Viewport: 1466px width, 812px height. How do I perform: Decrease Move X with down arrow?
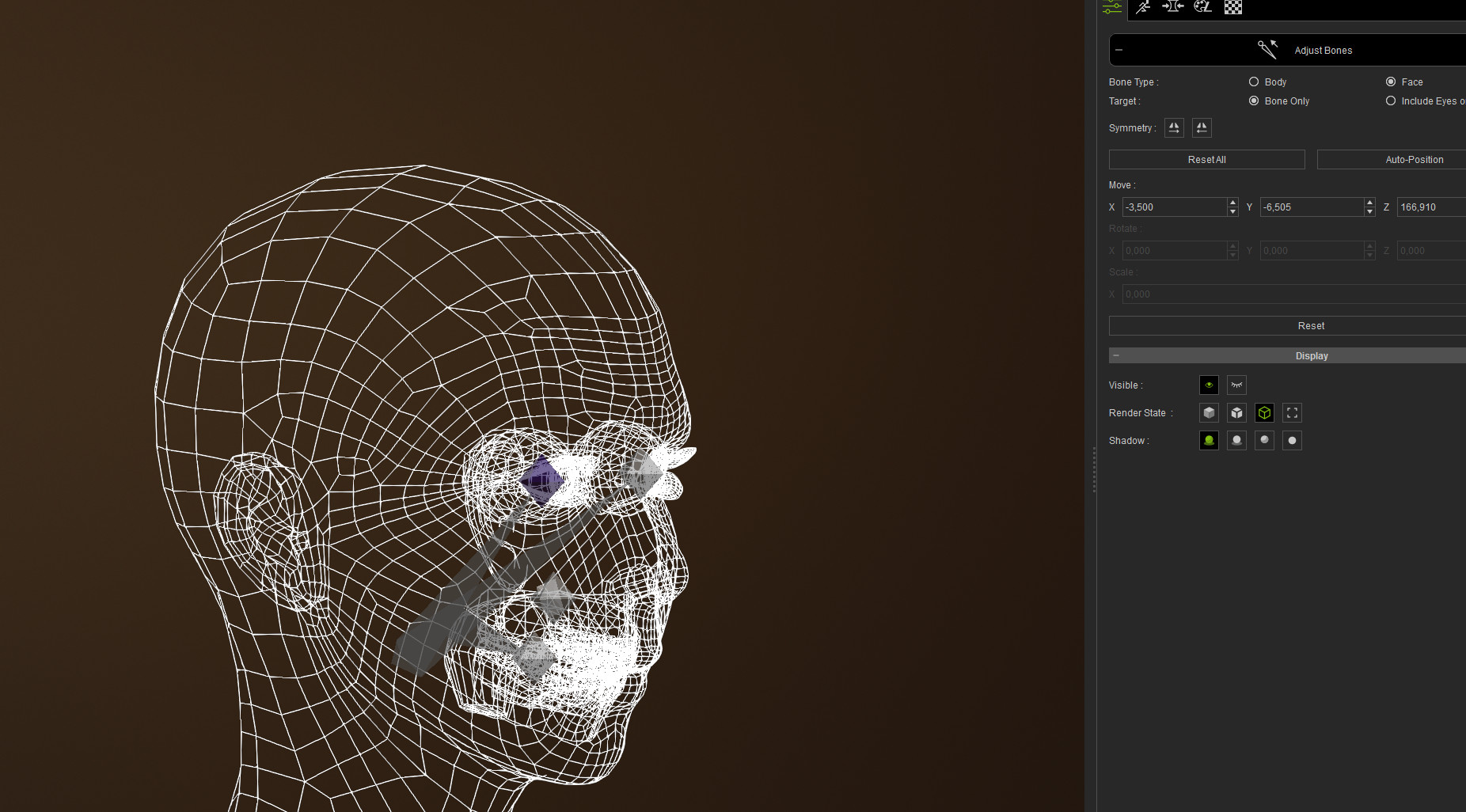1232,212
